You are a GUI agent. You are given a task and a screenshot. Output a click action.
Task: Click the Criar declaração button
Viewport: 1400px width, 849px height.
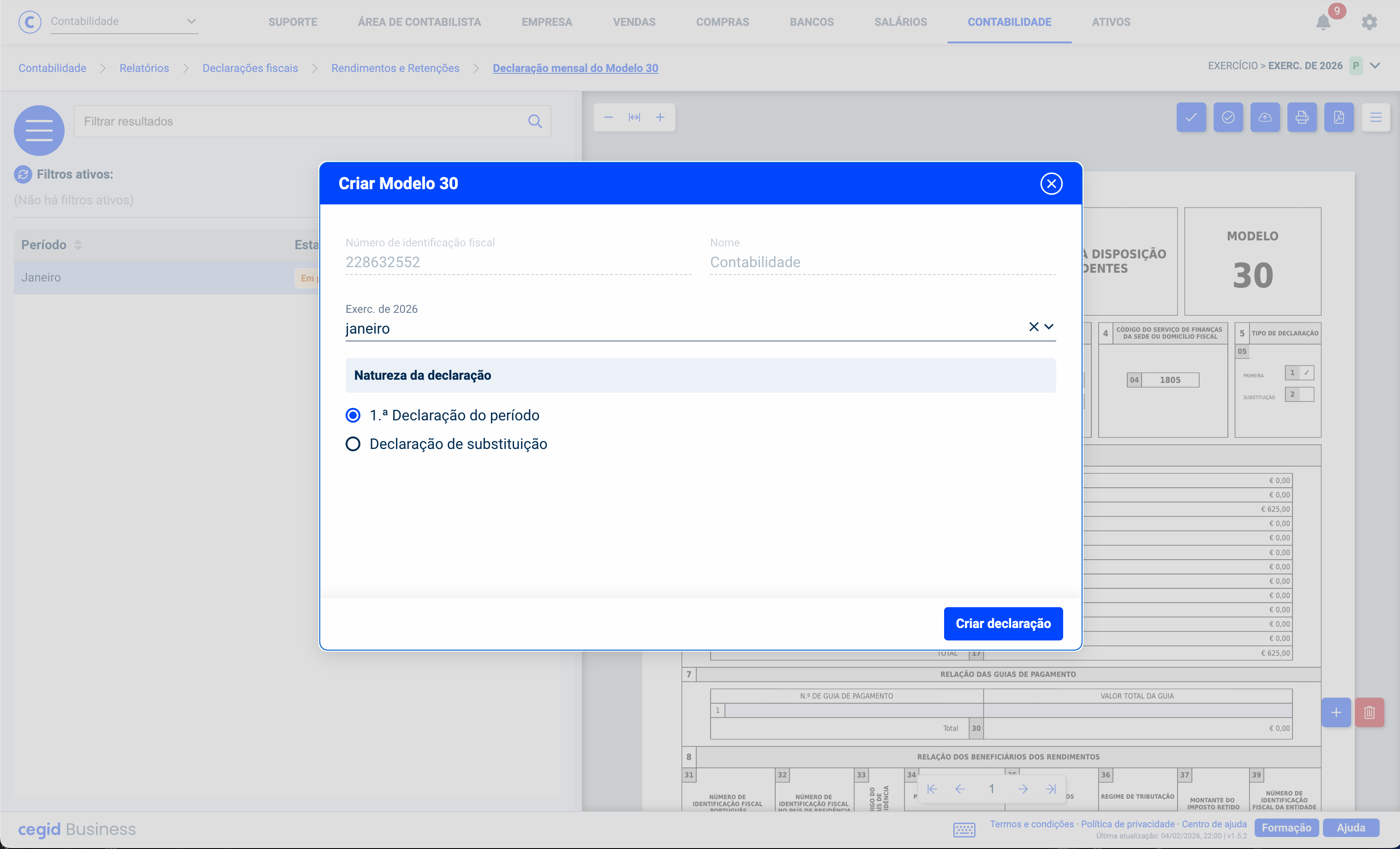tap(1003, 623)
